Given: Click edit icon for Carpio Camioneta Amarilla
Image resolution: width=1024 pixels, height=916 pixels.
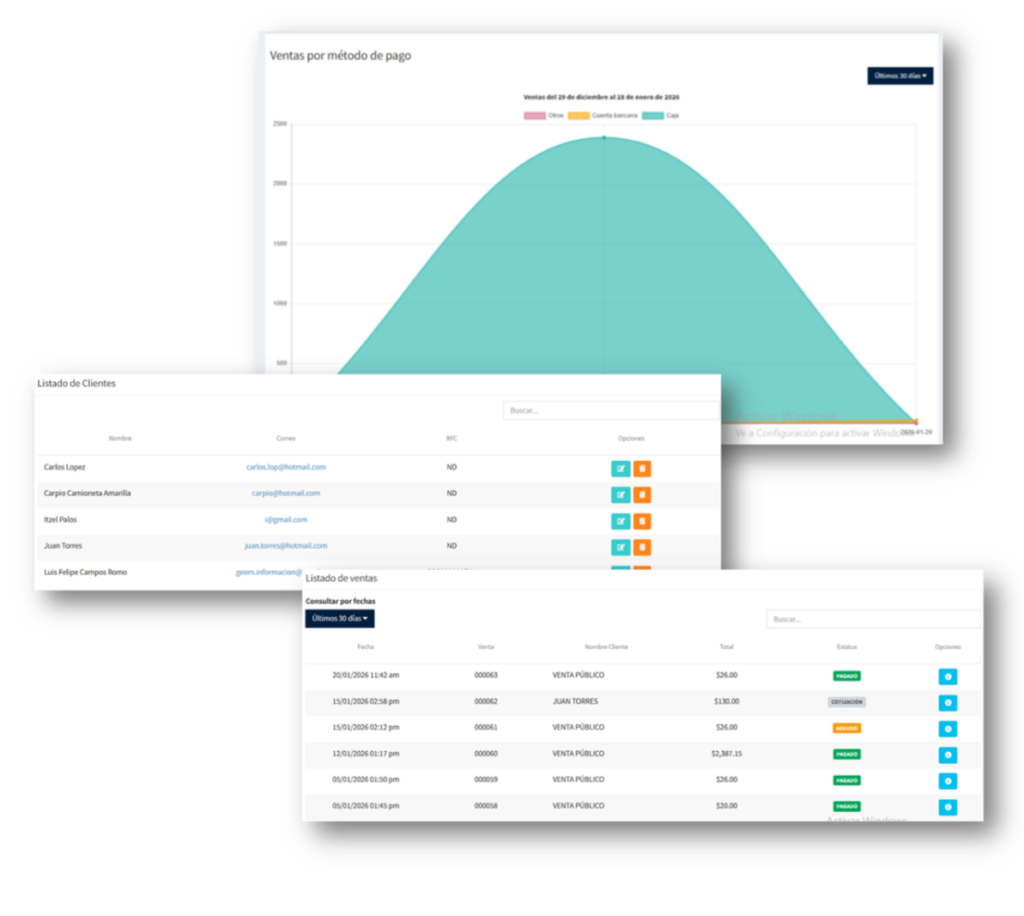Looking at the screenshot, I should click(x=620, y=494).
